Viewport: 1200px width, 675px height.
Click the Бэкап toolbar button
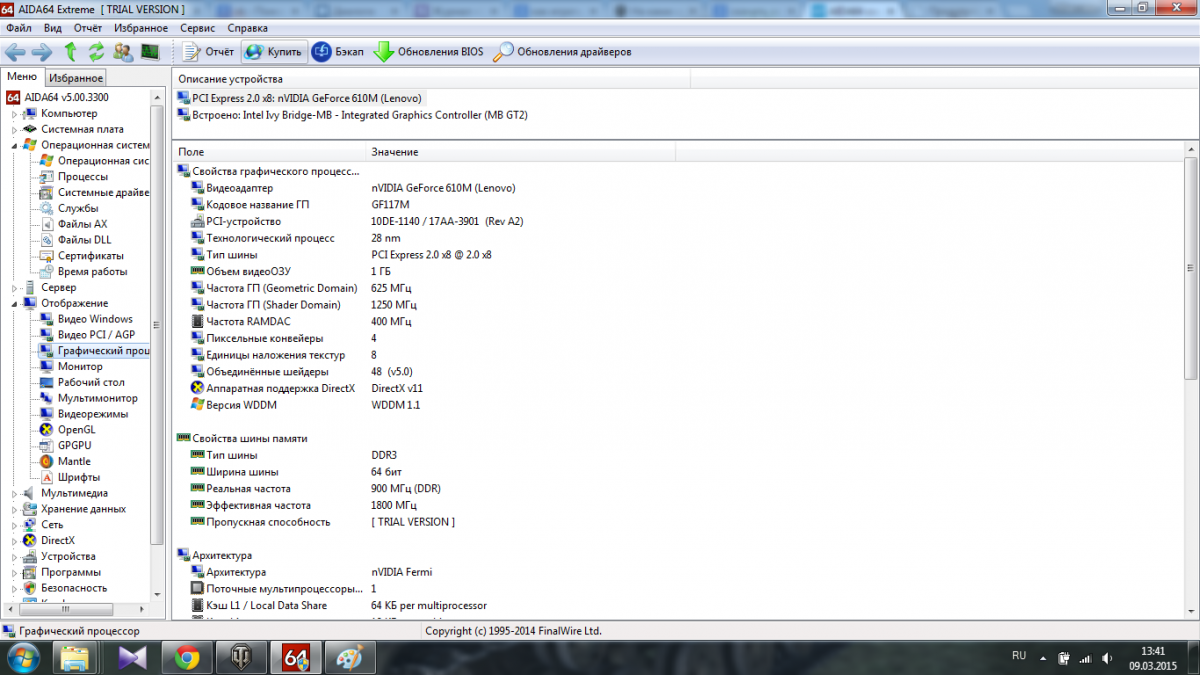coord(338,51)
